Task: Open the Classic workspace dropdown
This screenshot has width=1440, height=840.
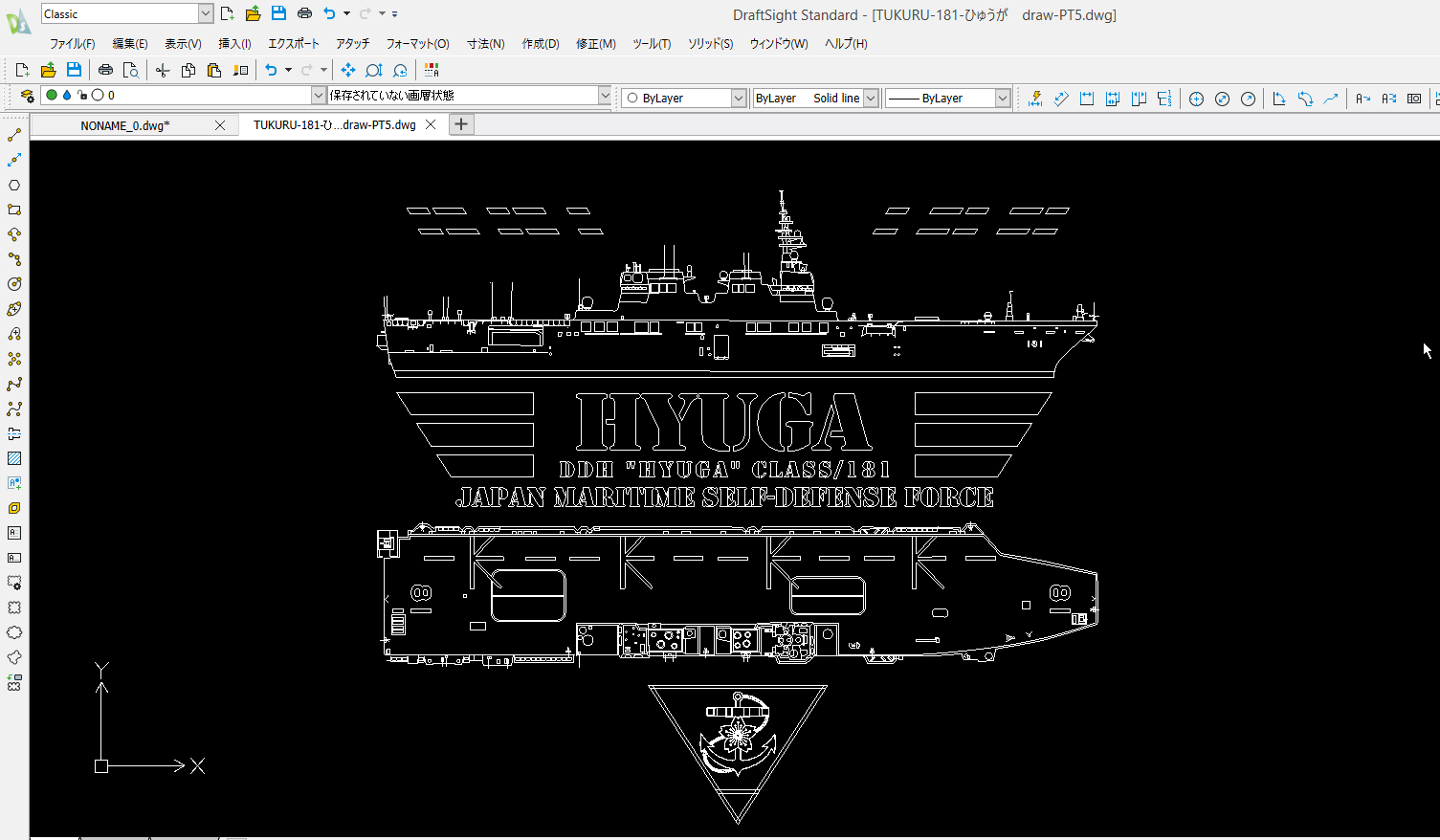Action: [x=206, y=13]
